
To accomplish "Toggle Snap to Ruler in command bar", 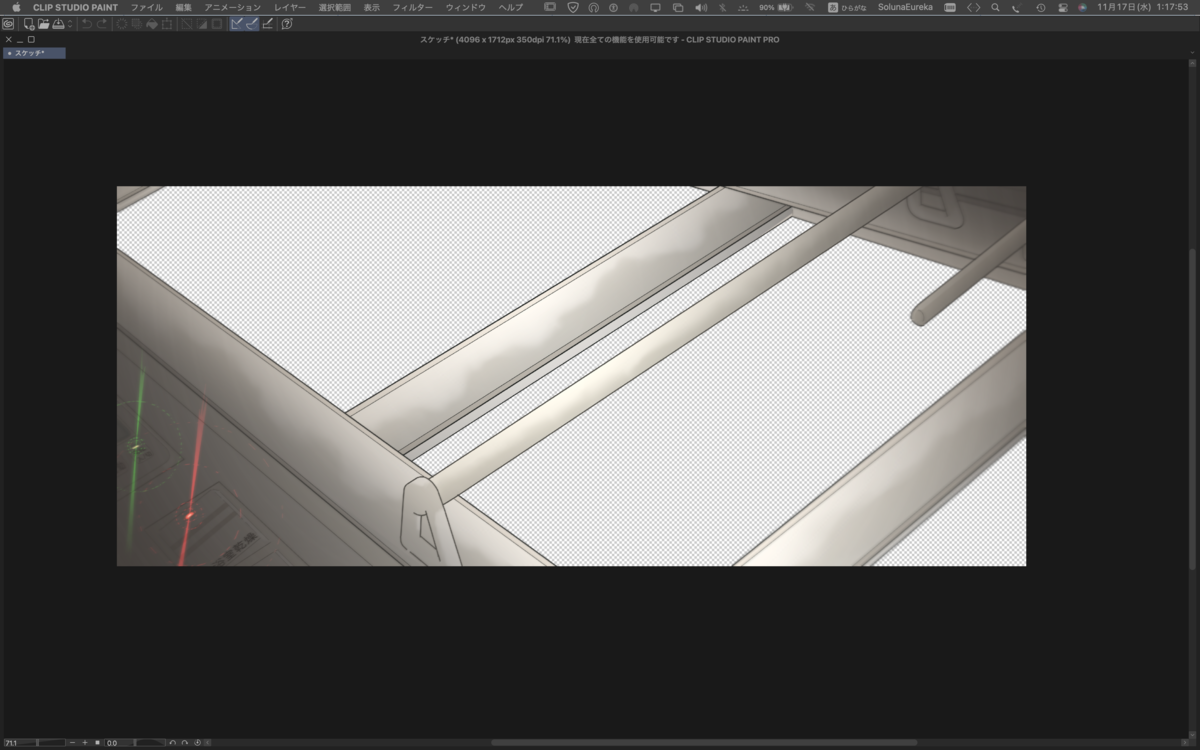I will pos(237,24).
